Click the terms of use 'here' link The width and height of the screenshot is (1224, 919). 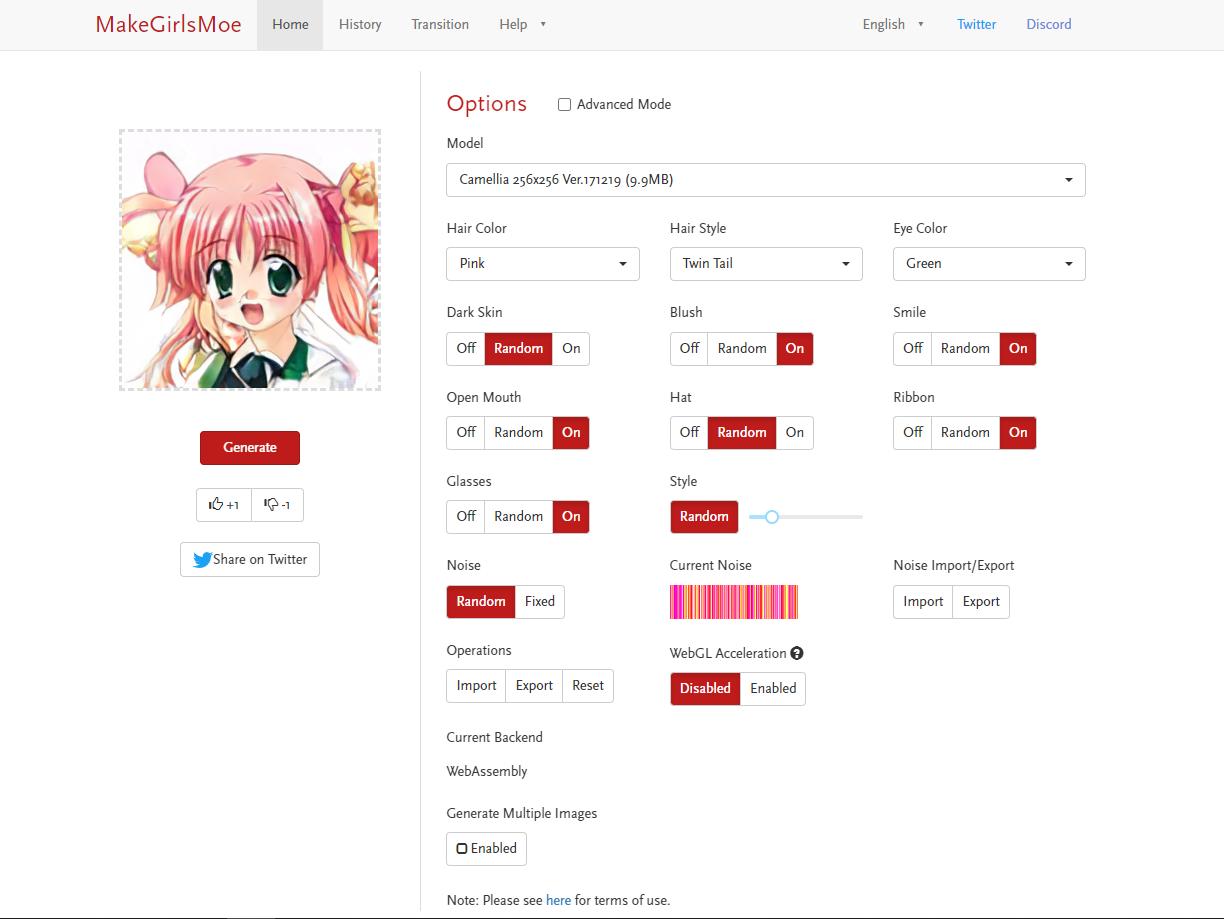[558, 899]
